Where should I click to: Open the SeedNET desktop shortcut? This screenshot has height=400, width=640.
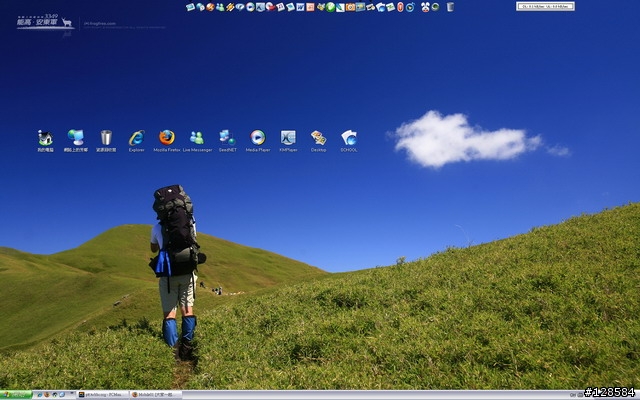pyautogui.click(x=227, y=138)
